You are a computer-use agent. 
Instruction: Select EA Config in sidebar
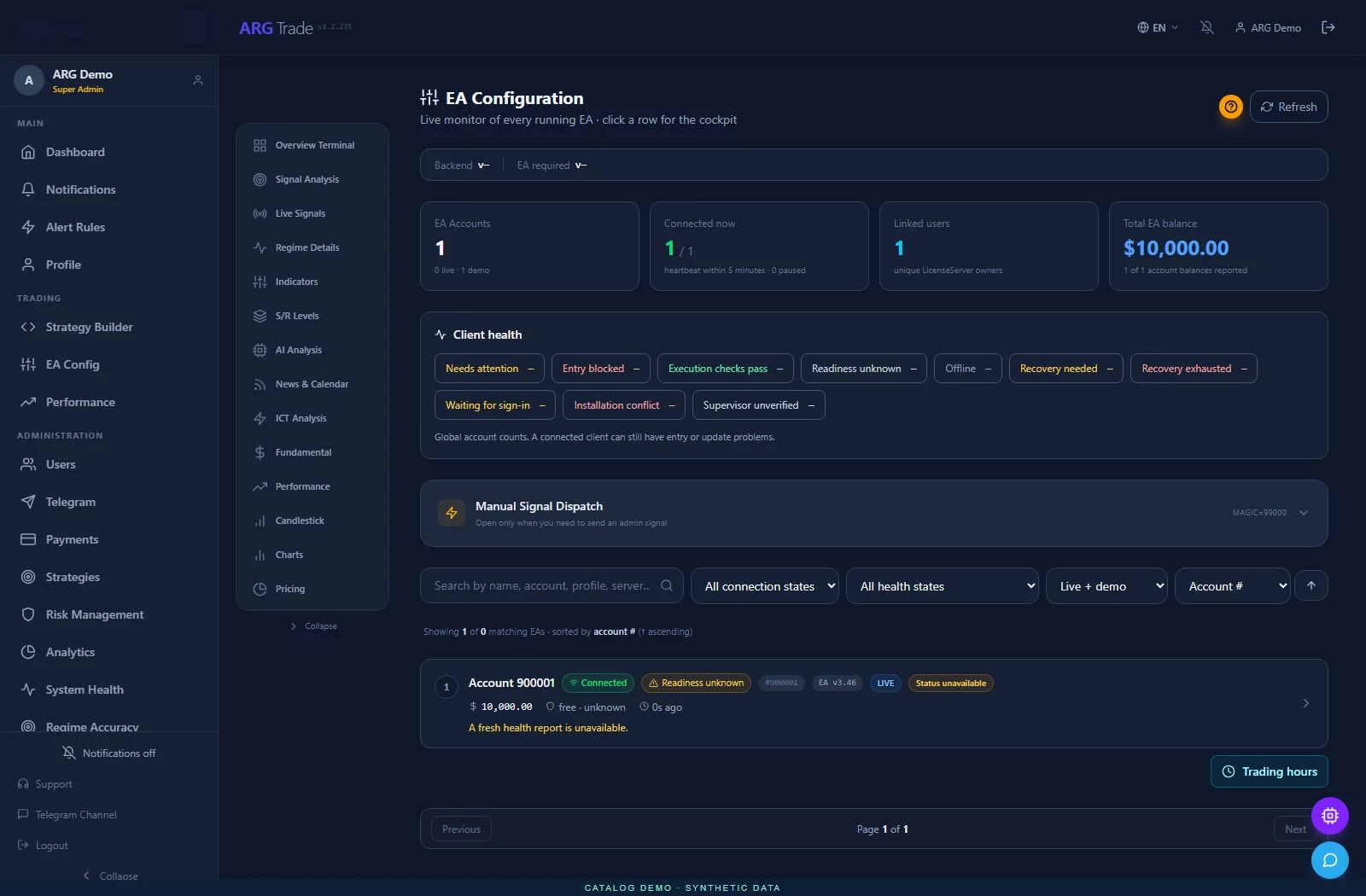pos(108,364)
